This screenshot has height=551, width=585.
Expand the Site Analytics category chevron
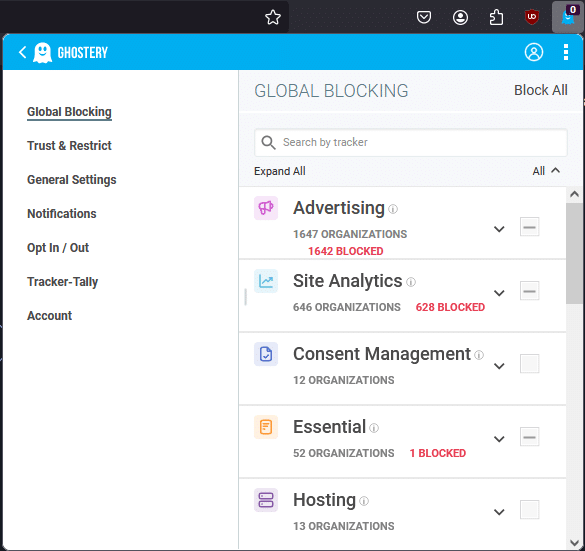499,293
